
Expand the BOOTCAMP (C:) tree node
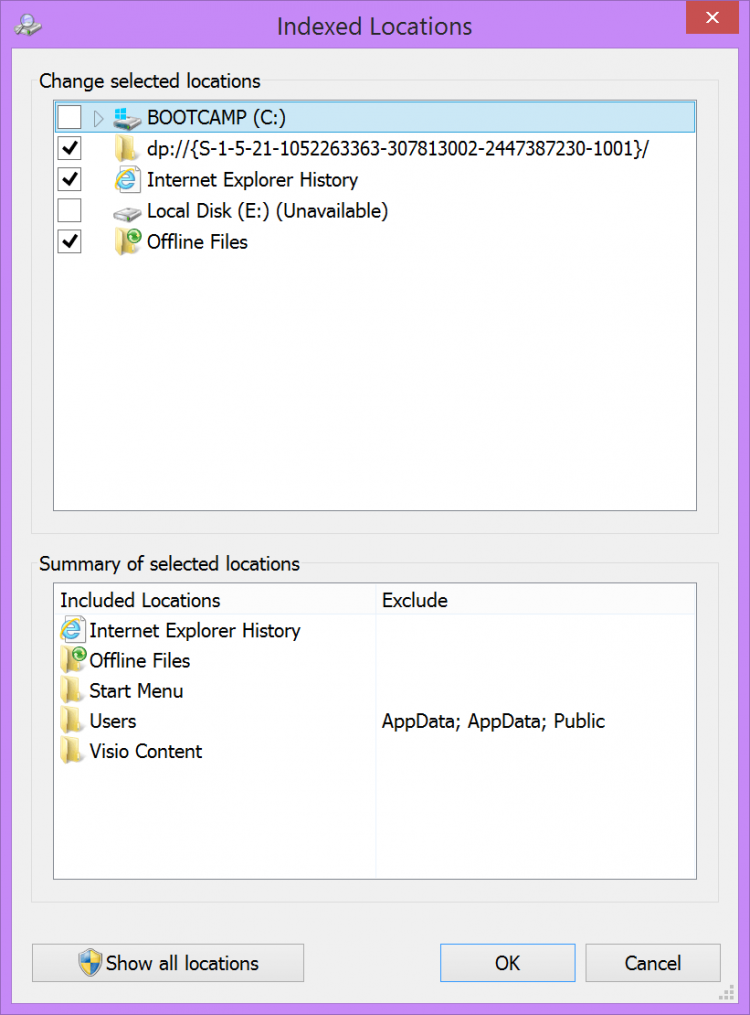(x=98, y=118)
